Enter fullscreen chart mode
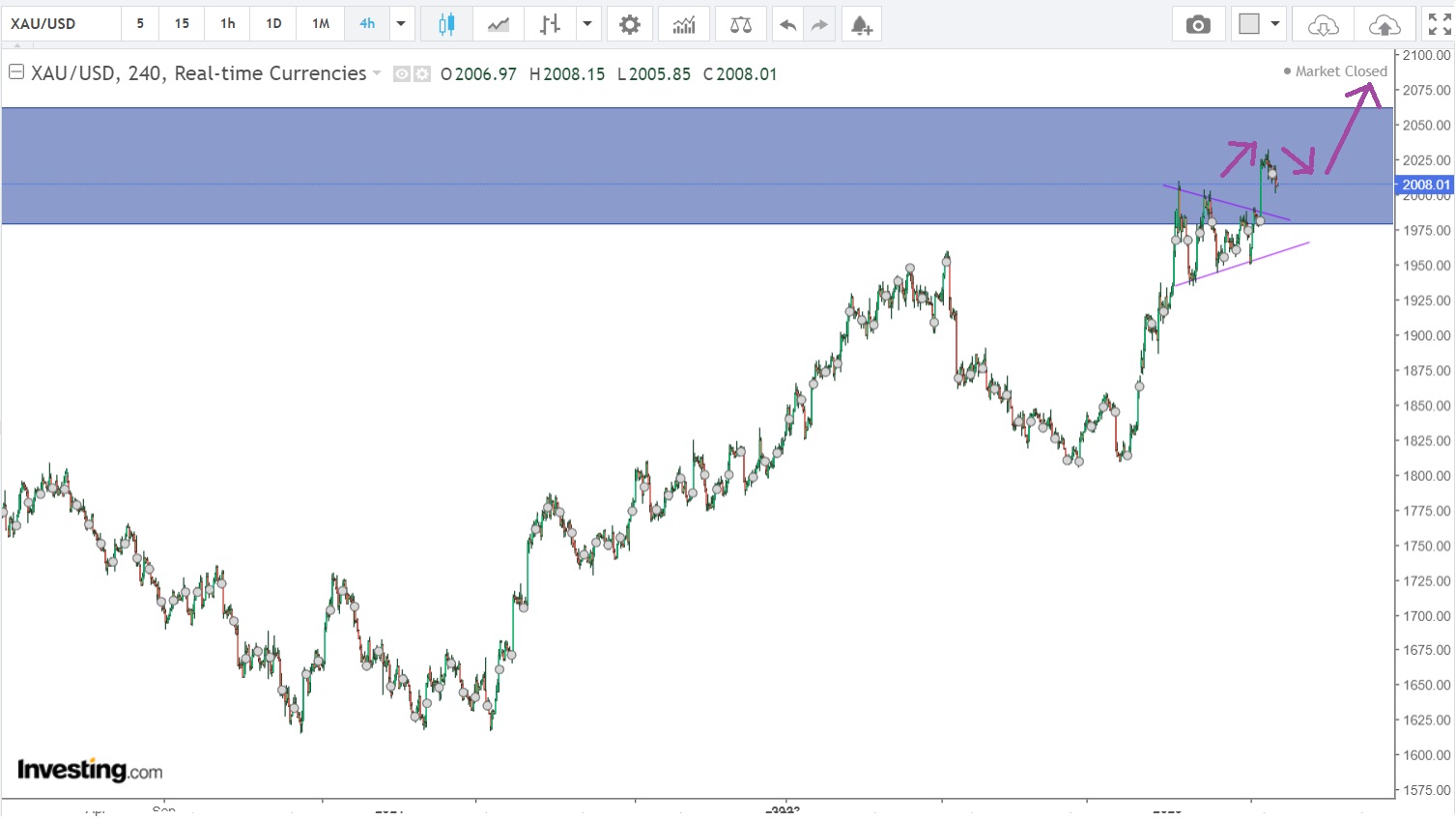 tap(1440, 24)
